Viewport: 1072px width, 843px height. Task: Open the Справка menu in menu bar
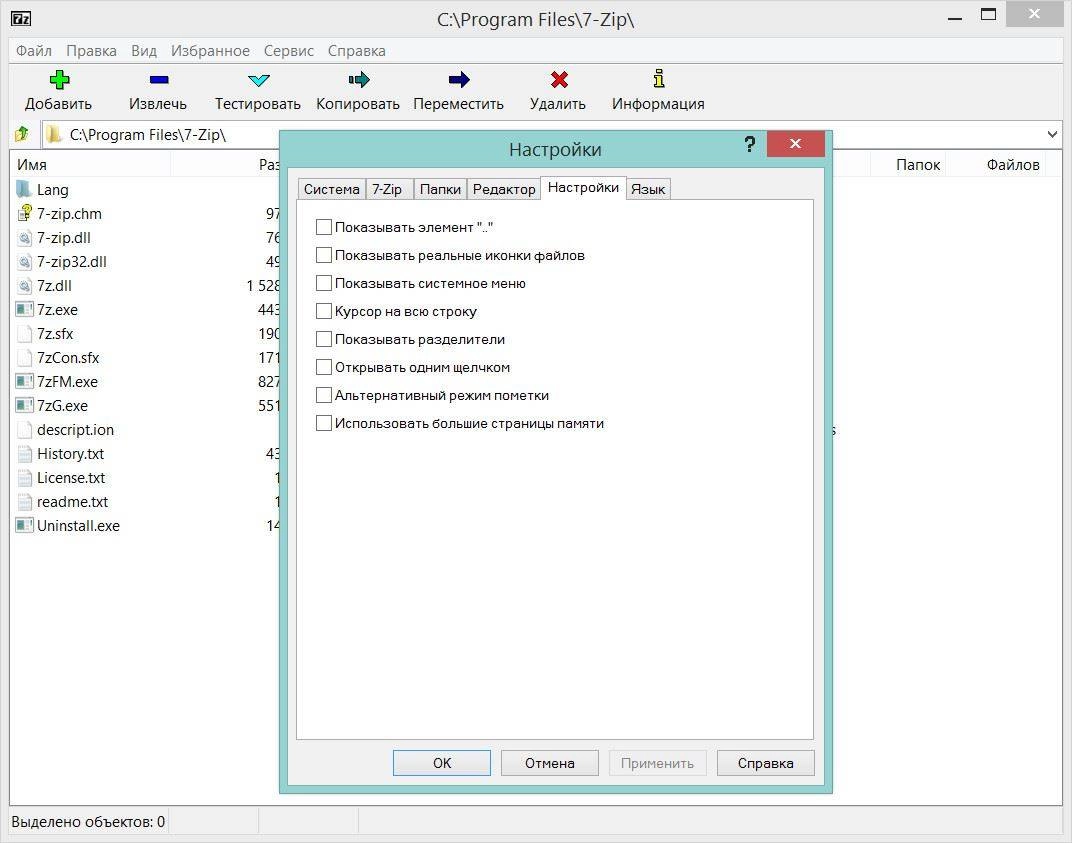357,51
